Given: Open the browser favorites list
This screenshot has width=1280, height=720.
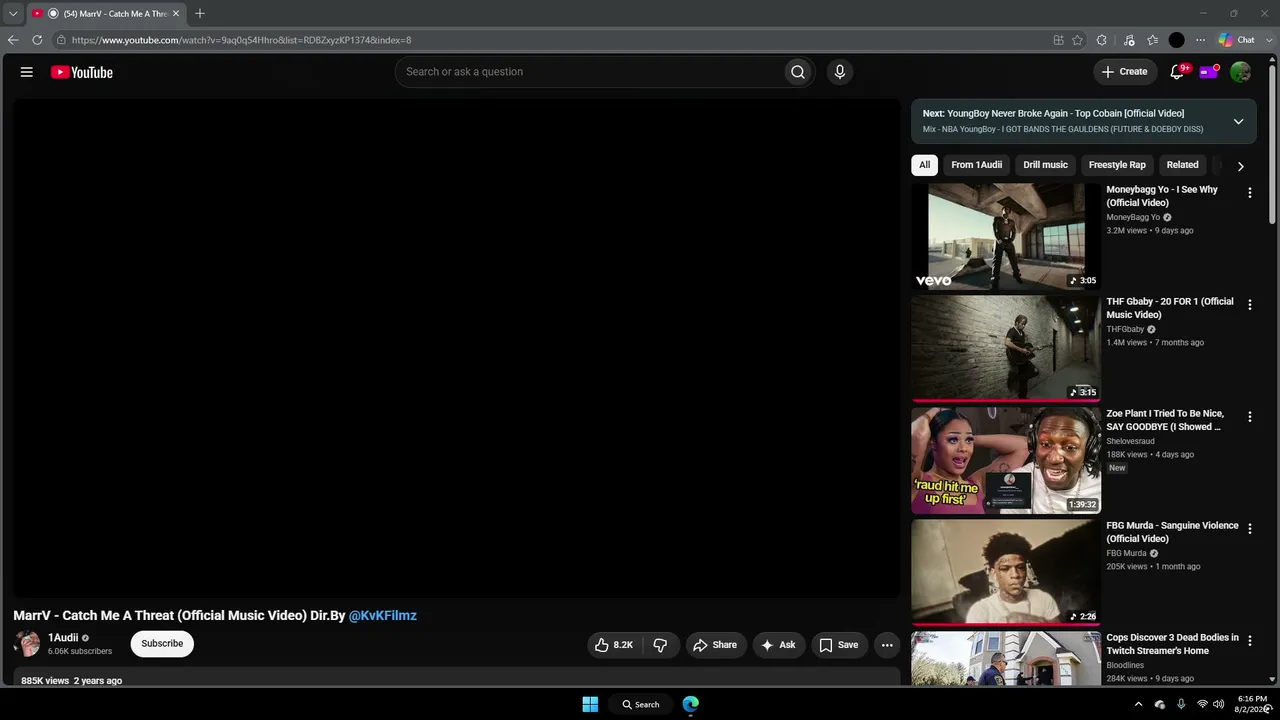Looking at the screenshot, I should 1153,40.
